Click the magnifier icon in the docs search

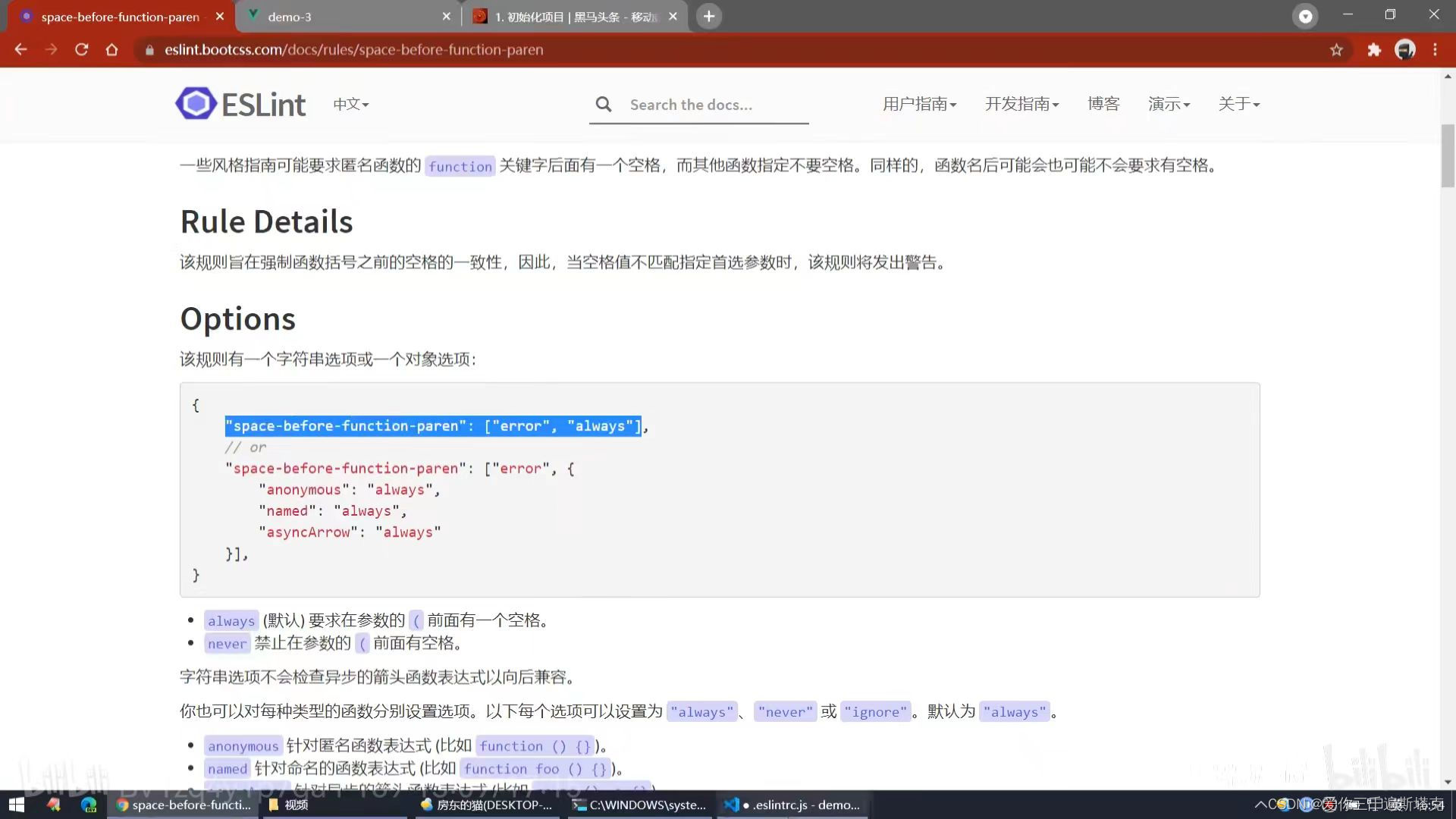603,104
